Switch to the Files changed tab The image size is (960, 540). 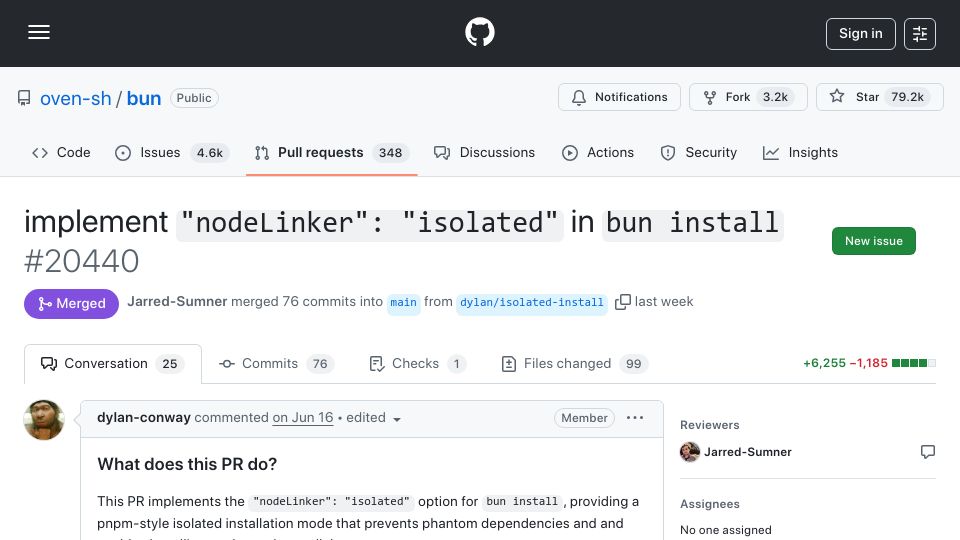pos(574,364)
